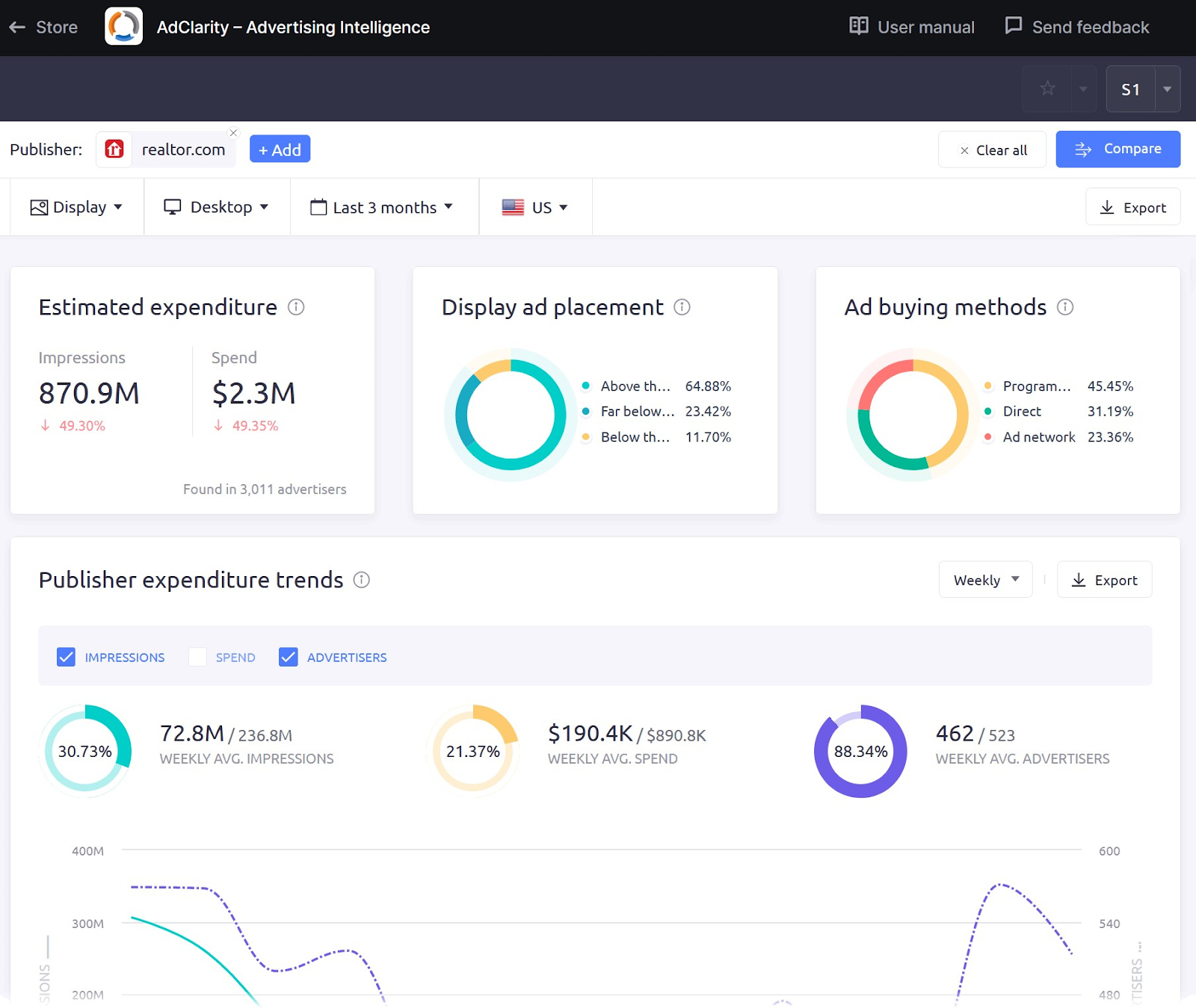Click the Publisher expenditure trends info icon

click(362, 581)
